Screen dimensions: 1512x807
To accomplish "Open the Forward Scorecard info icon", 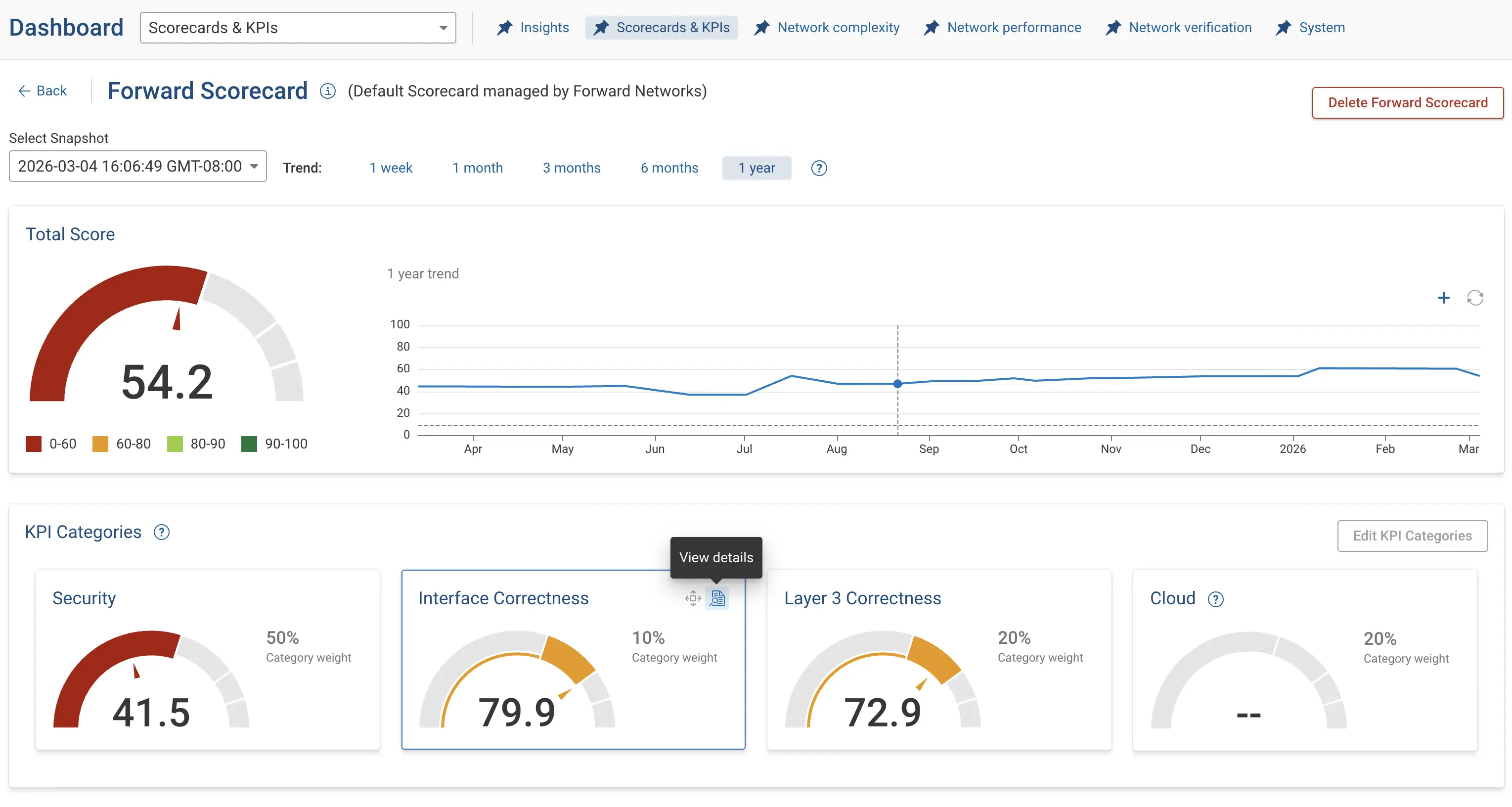I will click(327, 91).
